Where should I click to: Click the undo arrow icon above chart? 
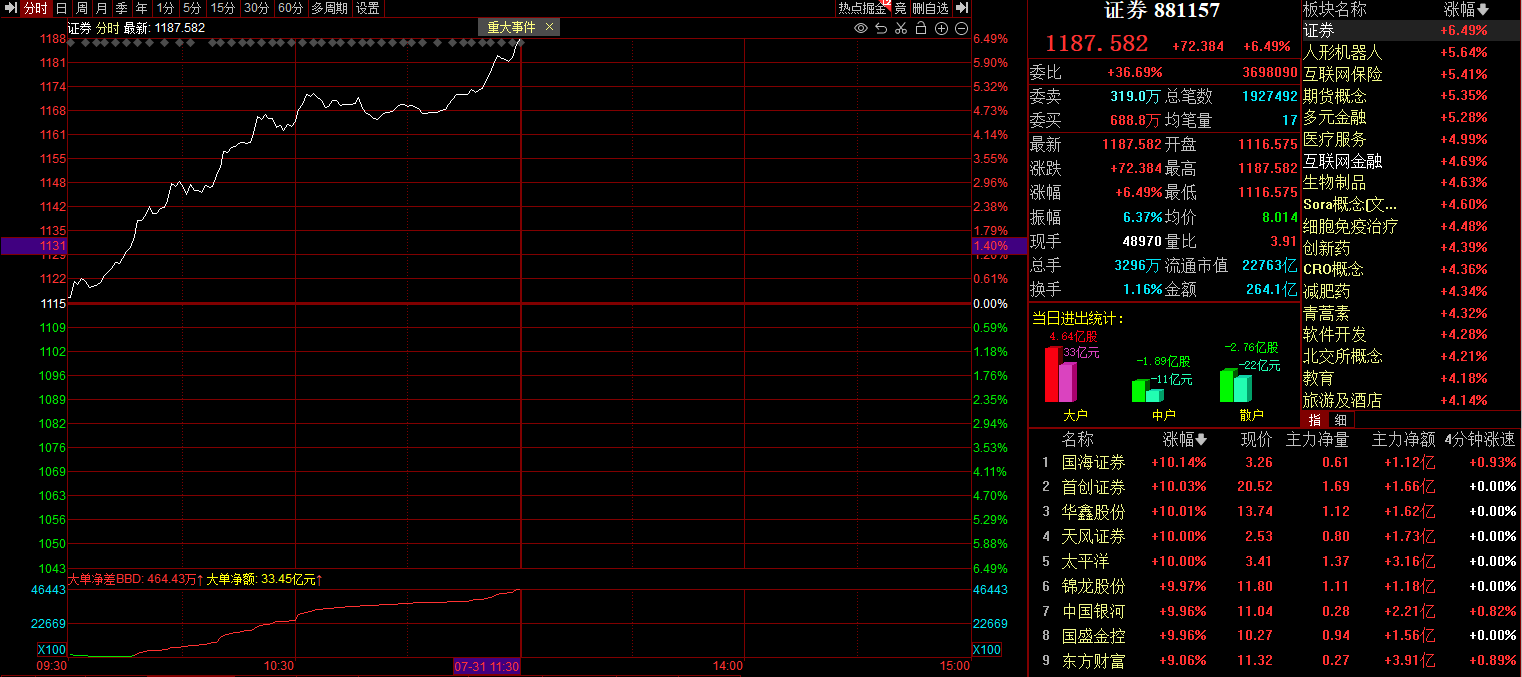tap(881, 28)
